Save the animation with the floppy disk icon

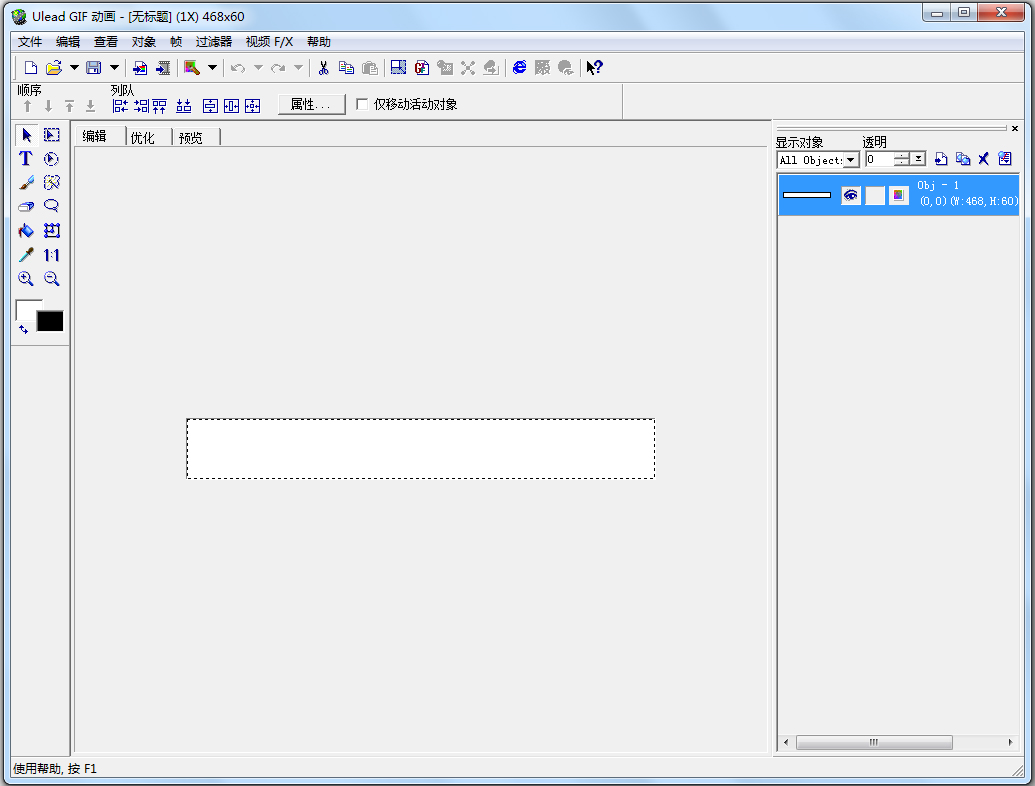[x=94, y=67]
